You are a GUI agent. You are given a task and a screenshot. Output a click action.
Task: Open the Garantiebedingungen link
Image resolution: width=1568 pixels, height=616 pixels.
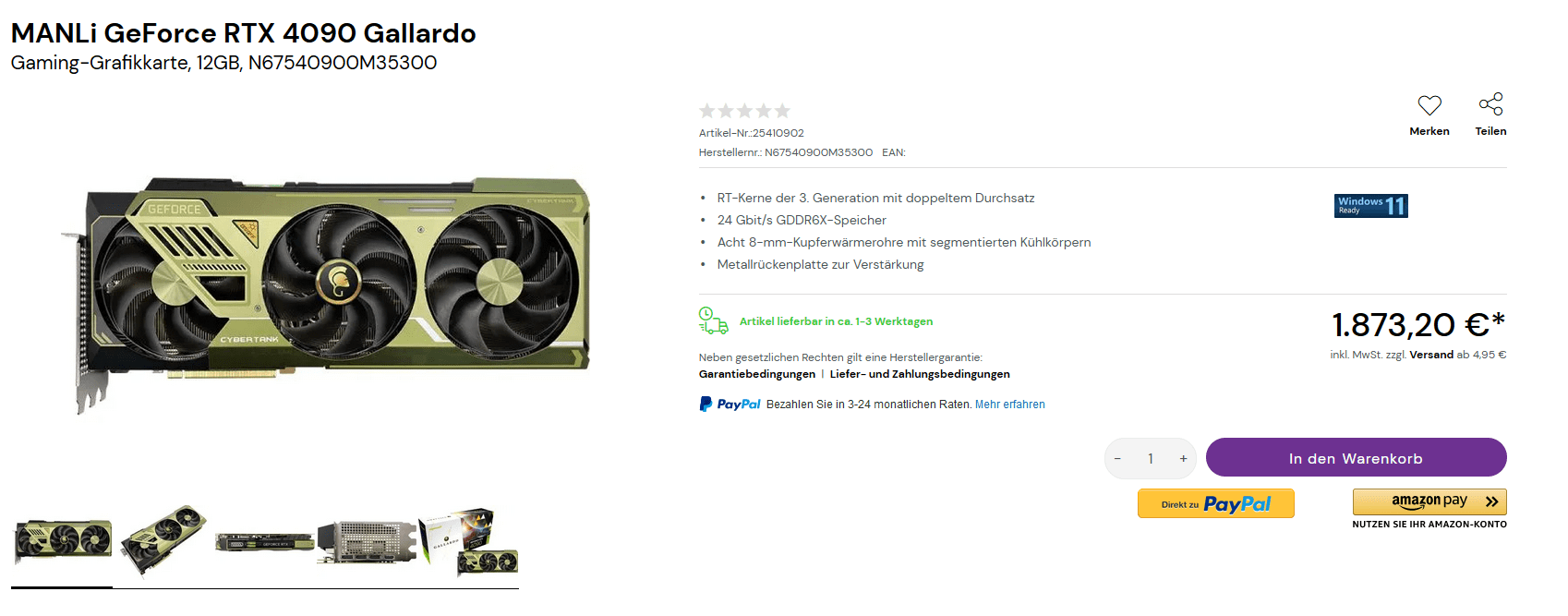pos(757,374)
